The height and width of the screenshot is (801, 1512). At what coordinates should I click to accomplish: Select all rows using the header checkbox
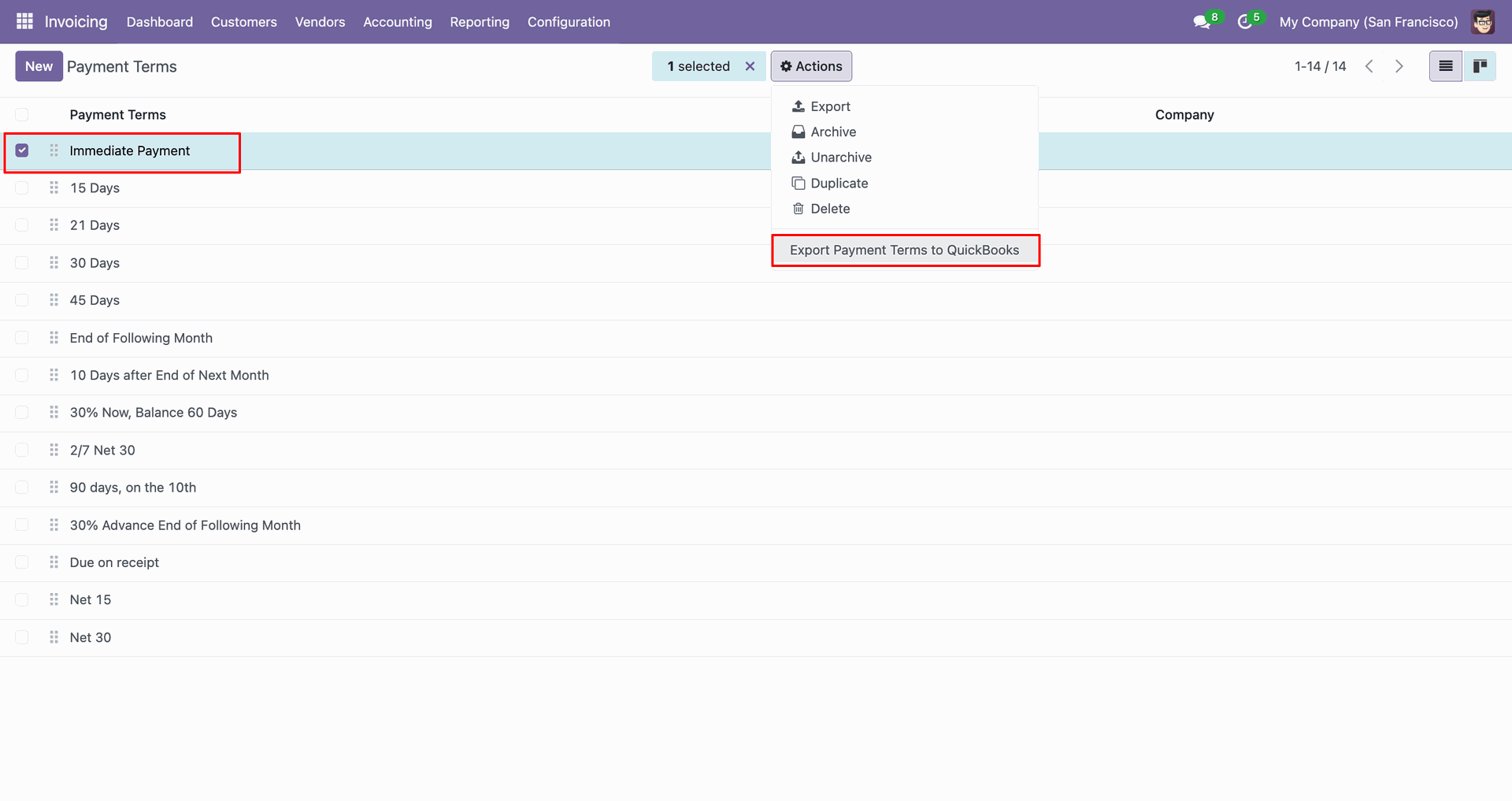coord(22,115)
